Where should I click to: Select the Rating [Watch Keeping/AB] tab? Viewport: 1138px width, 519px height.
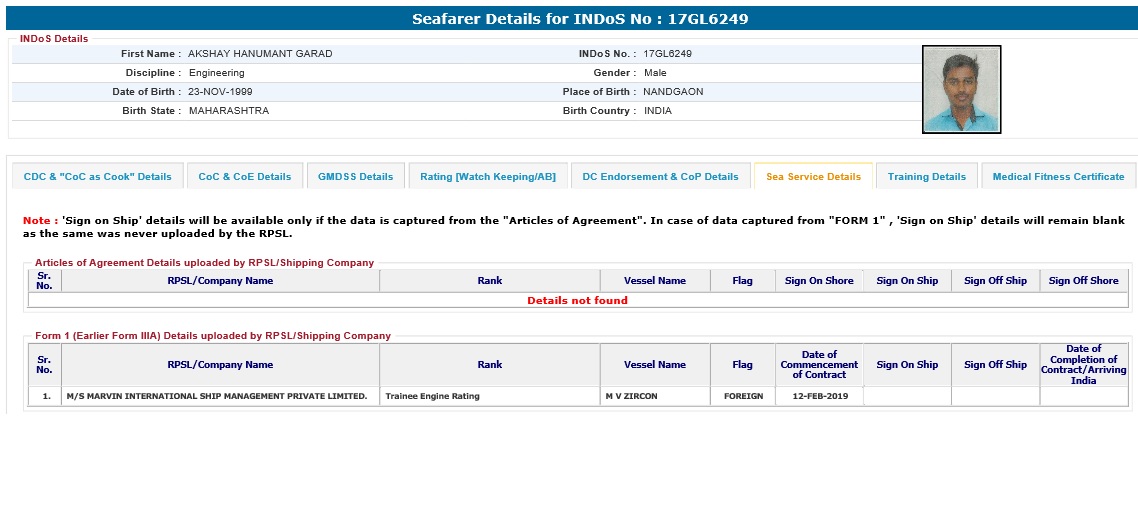[488, 176]
